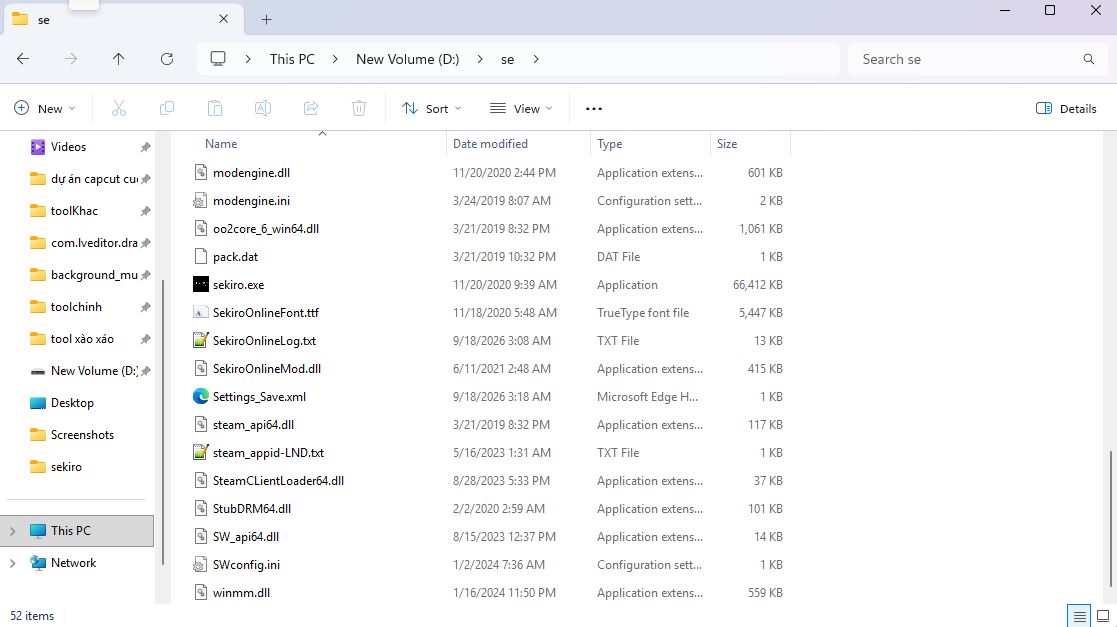Switch to details list view icon
This screenshot has width=1117, height=627.
tap(1080, 616)
